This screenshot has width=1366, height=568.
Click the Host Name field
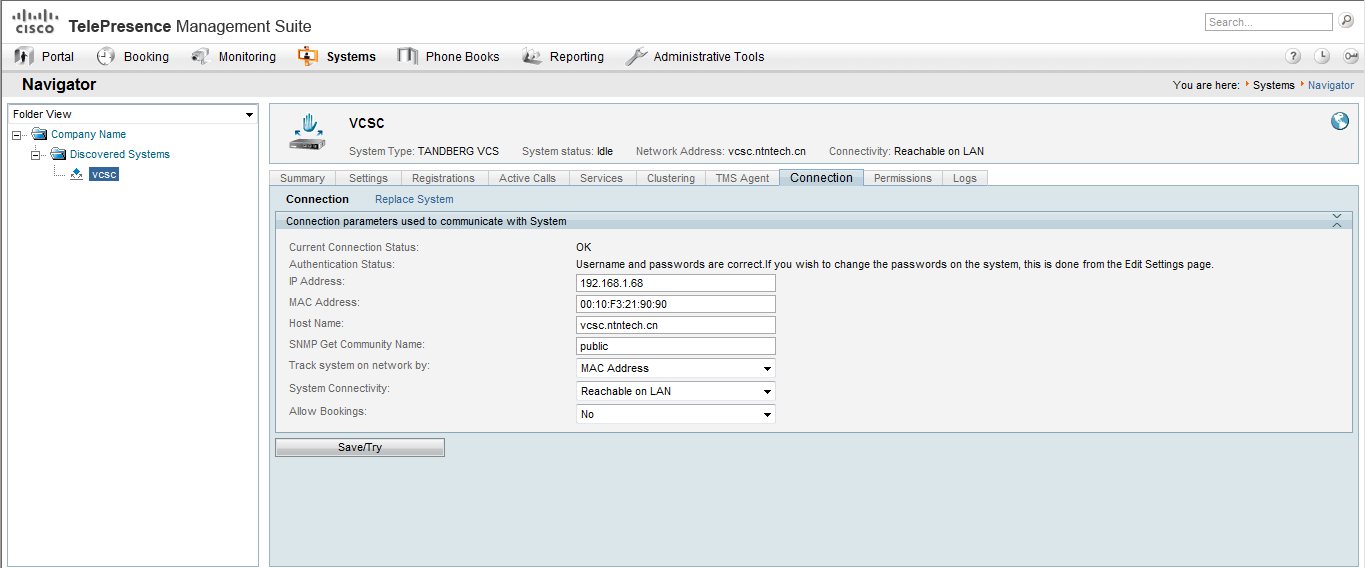click(676, 325)
